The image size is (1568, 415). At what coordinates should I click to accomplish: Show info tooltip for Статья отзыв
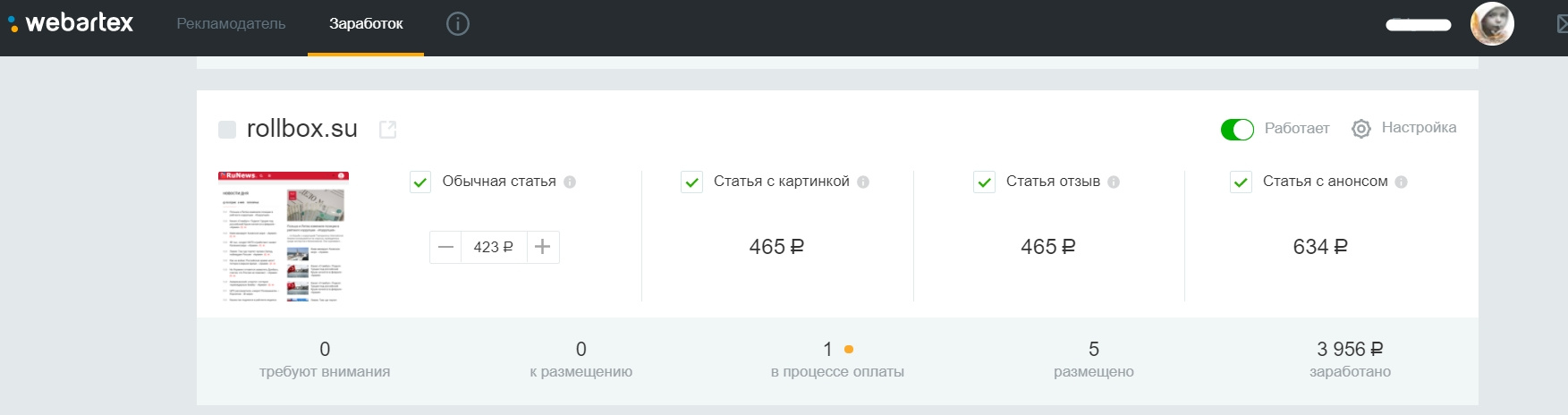1114,182
